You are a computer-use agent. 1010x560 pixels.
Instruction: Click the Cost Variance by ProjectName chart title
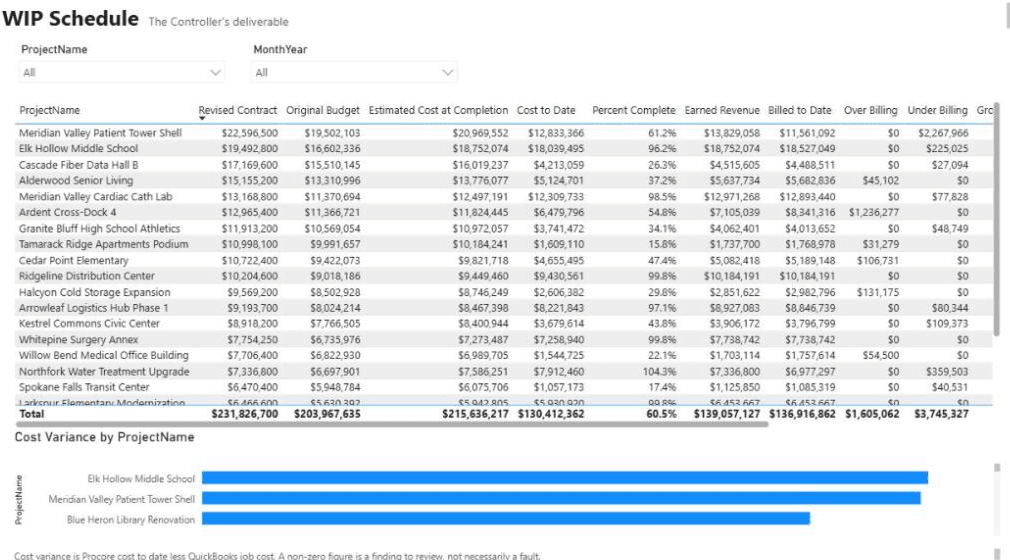pos(104,437)
